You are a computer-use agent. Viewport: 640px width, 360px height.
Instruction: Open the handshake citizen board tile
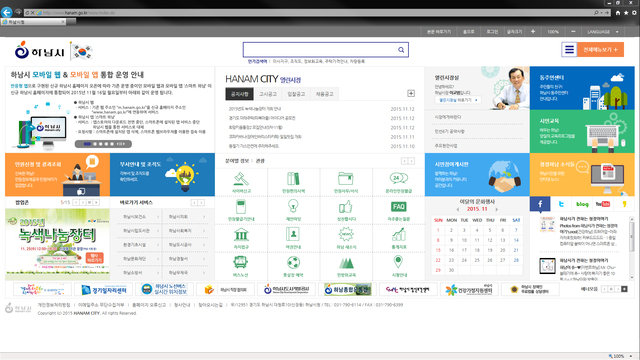[x=477, y=175]
